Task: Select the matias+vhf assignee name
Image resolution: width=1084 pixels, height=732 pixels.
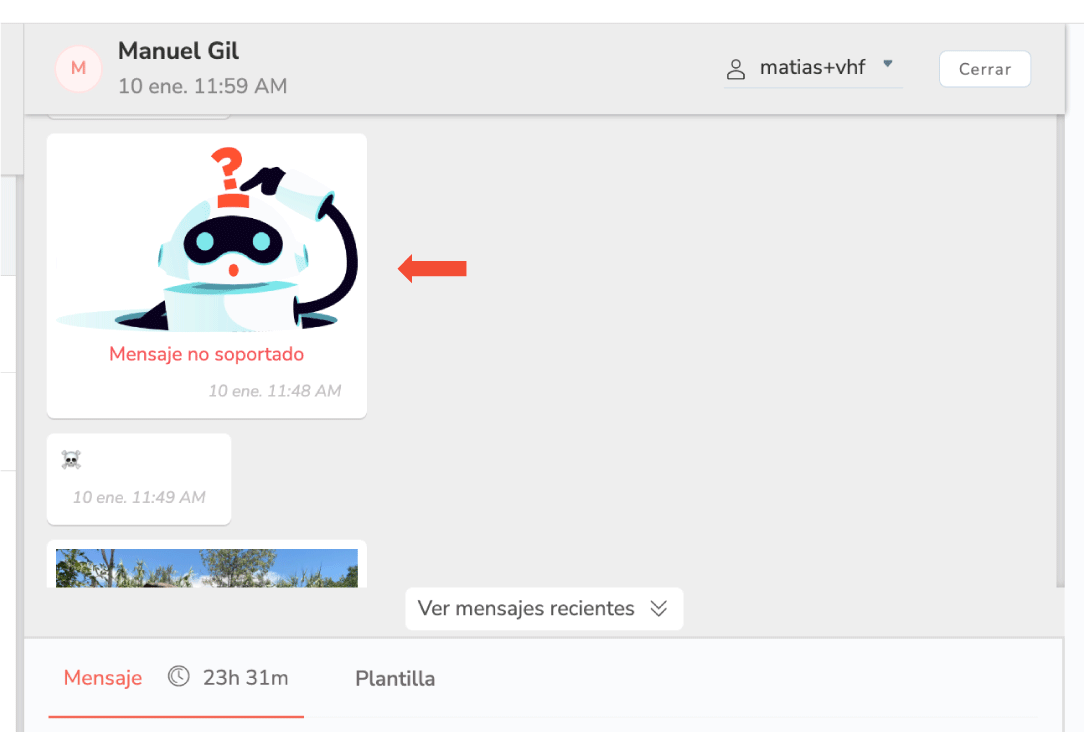Action: point(812,67)
